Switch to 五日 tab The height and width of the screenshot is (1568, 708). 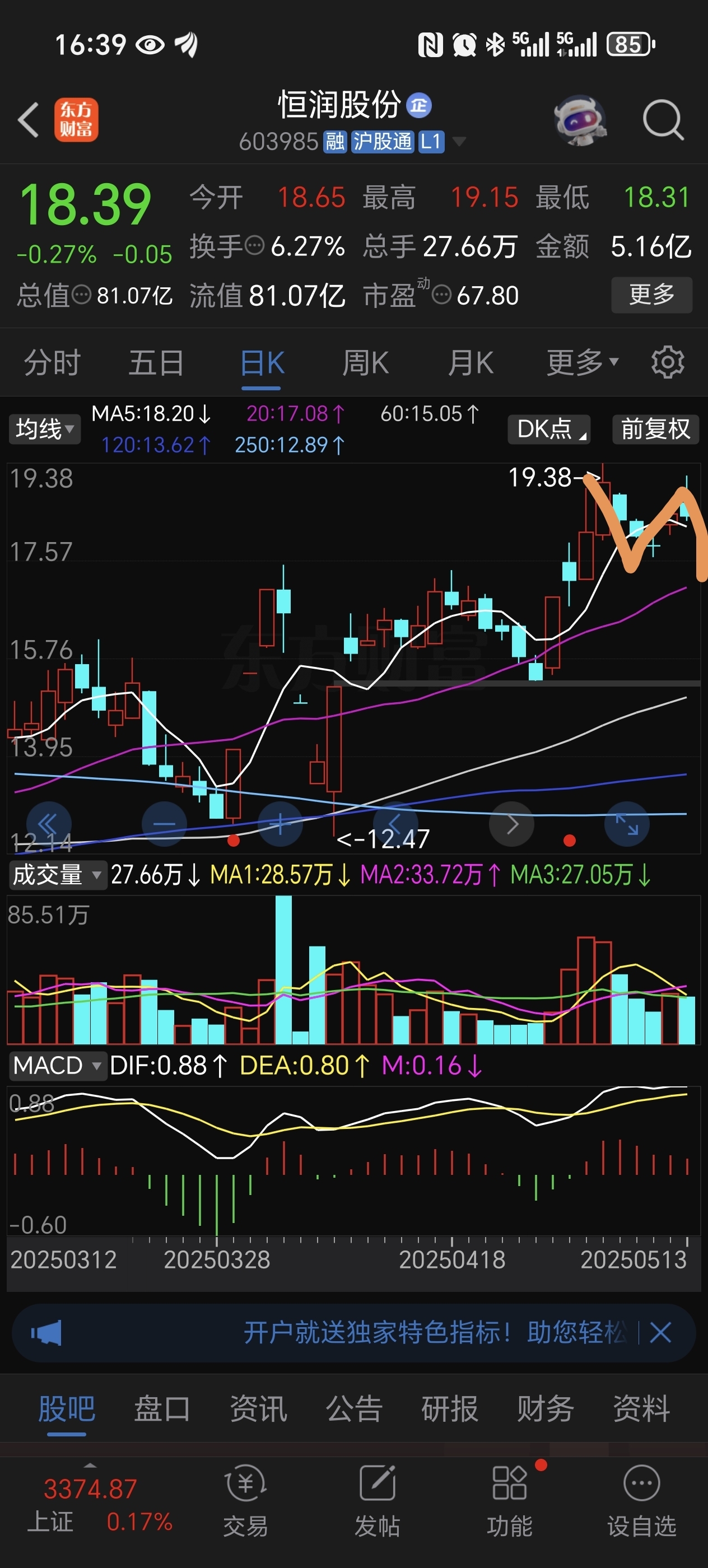[x=156, y=363]
